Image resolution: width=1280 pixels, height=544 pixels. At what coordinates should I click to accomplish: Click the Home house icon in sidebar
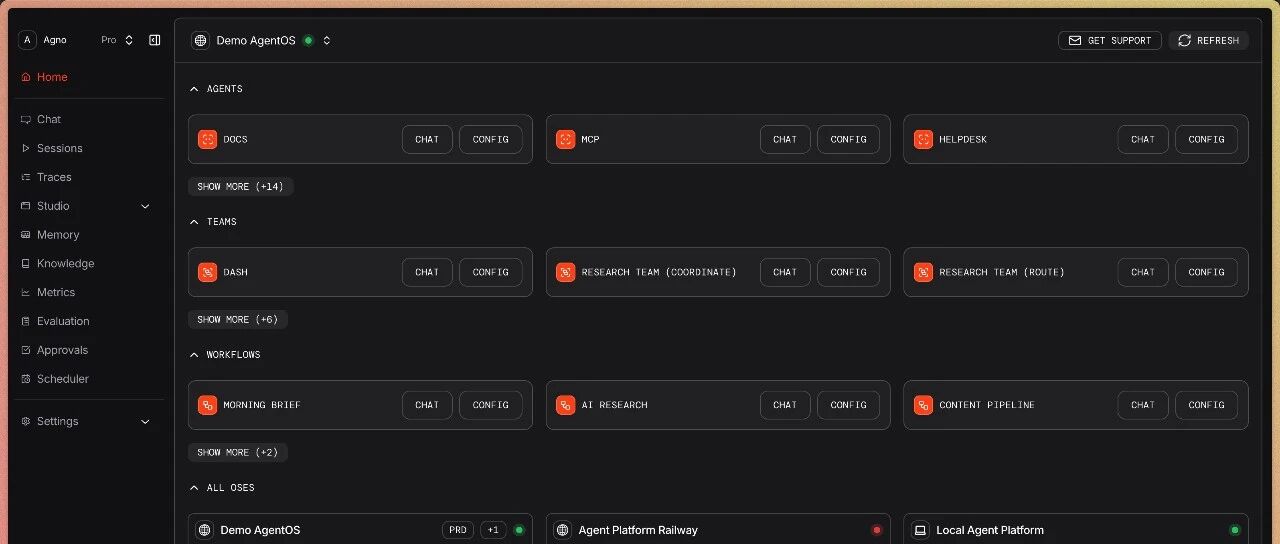pos(26,77)
